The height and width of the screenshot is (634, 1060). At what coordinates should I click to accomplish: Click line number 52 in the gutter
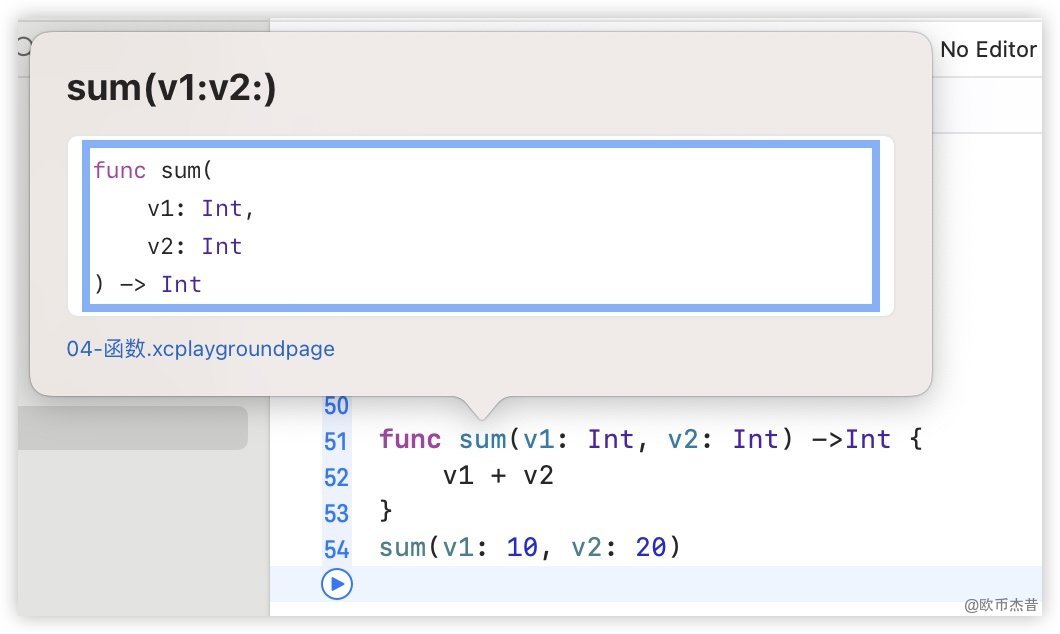336,477
